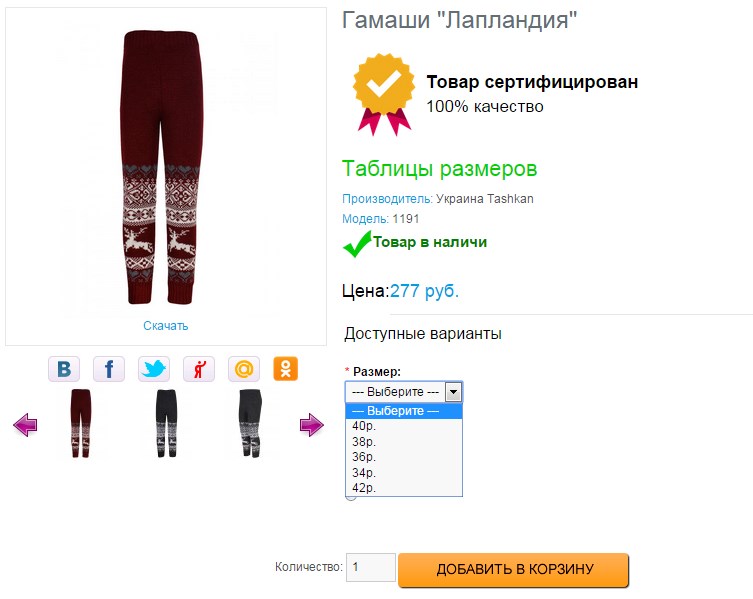This screenshot has width=753, height=599.
Task: Share via VKontakte icon
Action: pos(64,369)
